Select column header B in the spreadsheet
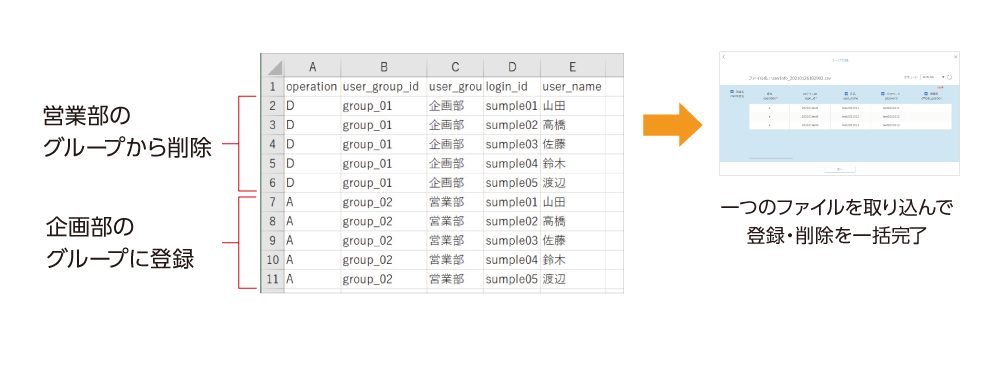Viewport: 1000px width, 371px height. (383, 67)
